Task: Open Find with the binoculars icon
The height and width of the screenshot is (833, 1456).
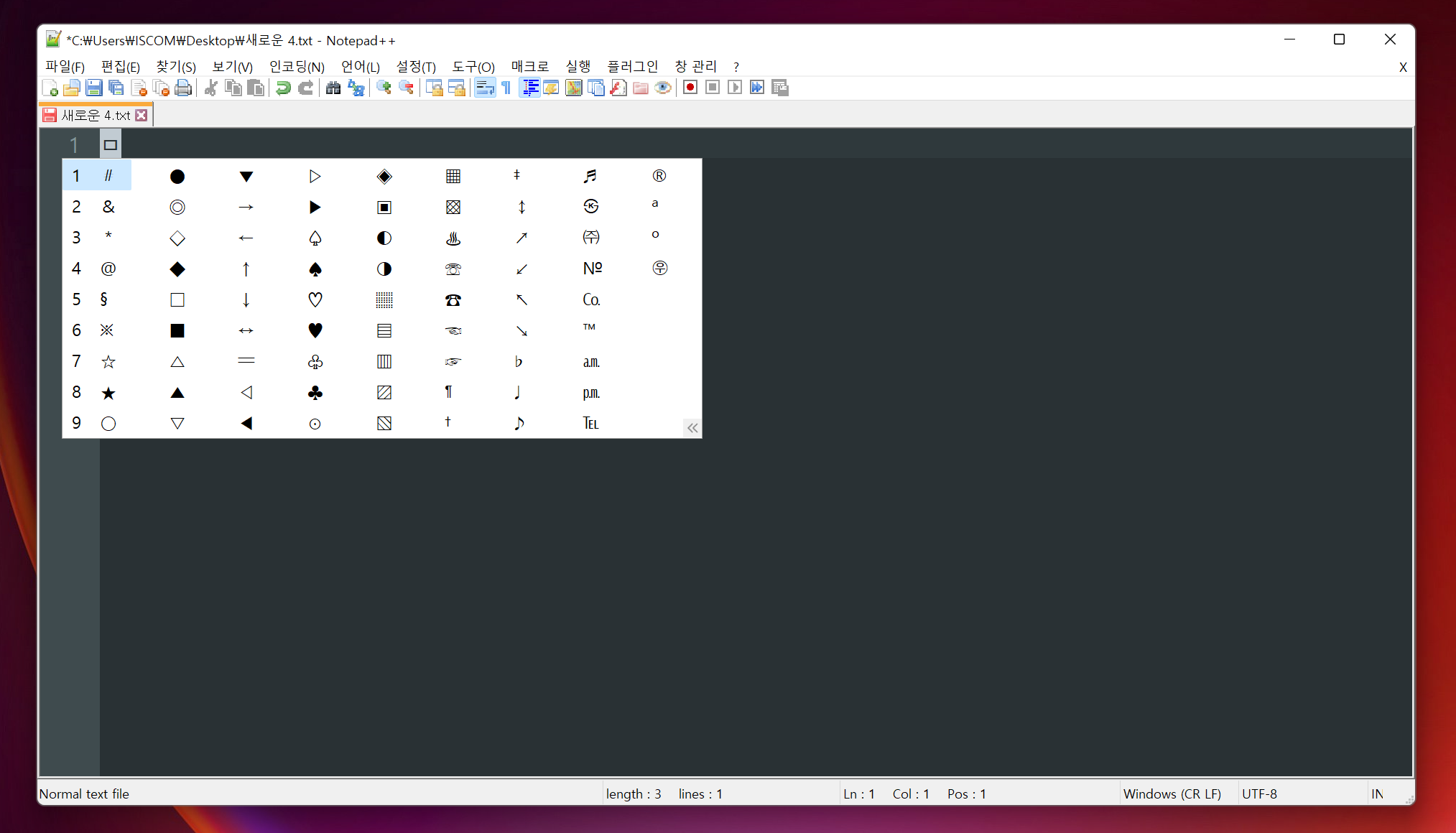Action: 333,88
